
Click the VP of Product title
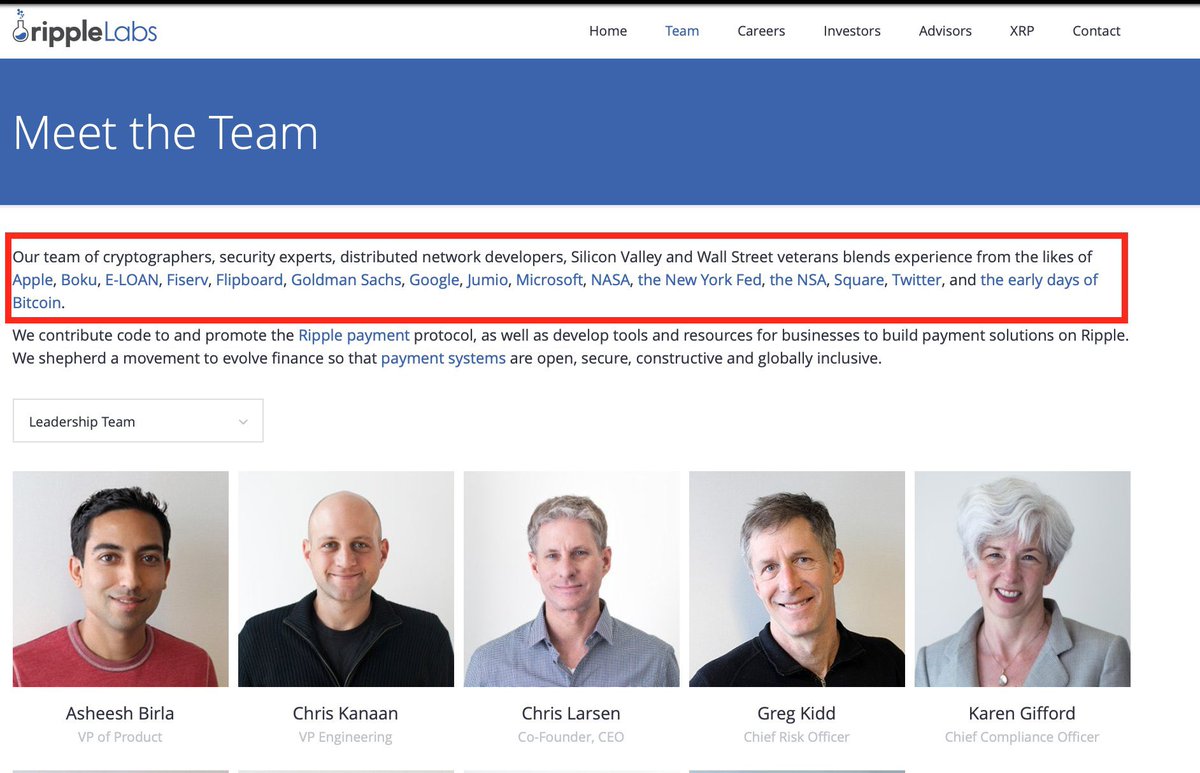[x=120, y=737]
